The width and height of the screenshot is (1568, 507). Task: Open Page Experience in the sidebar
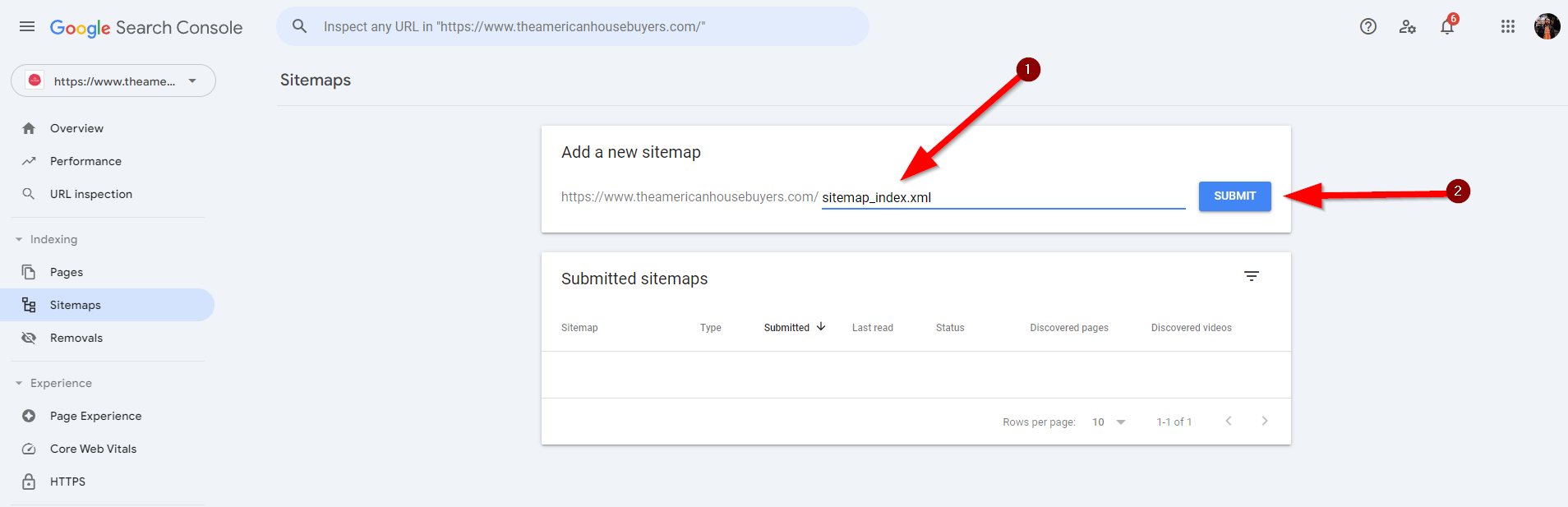coord(107,416)
